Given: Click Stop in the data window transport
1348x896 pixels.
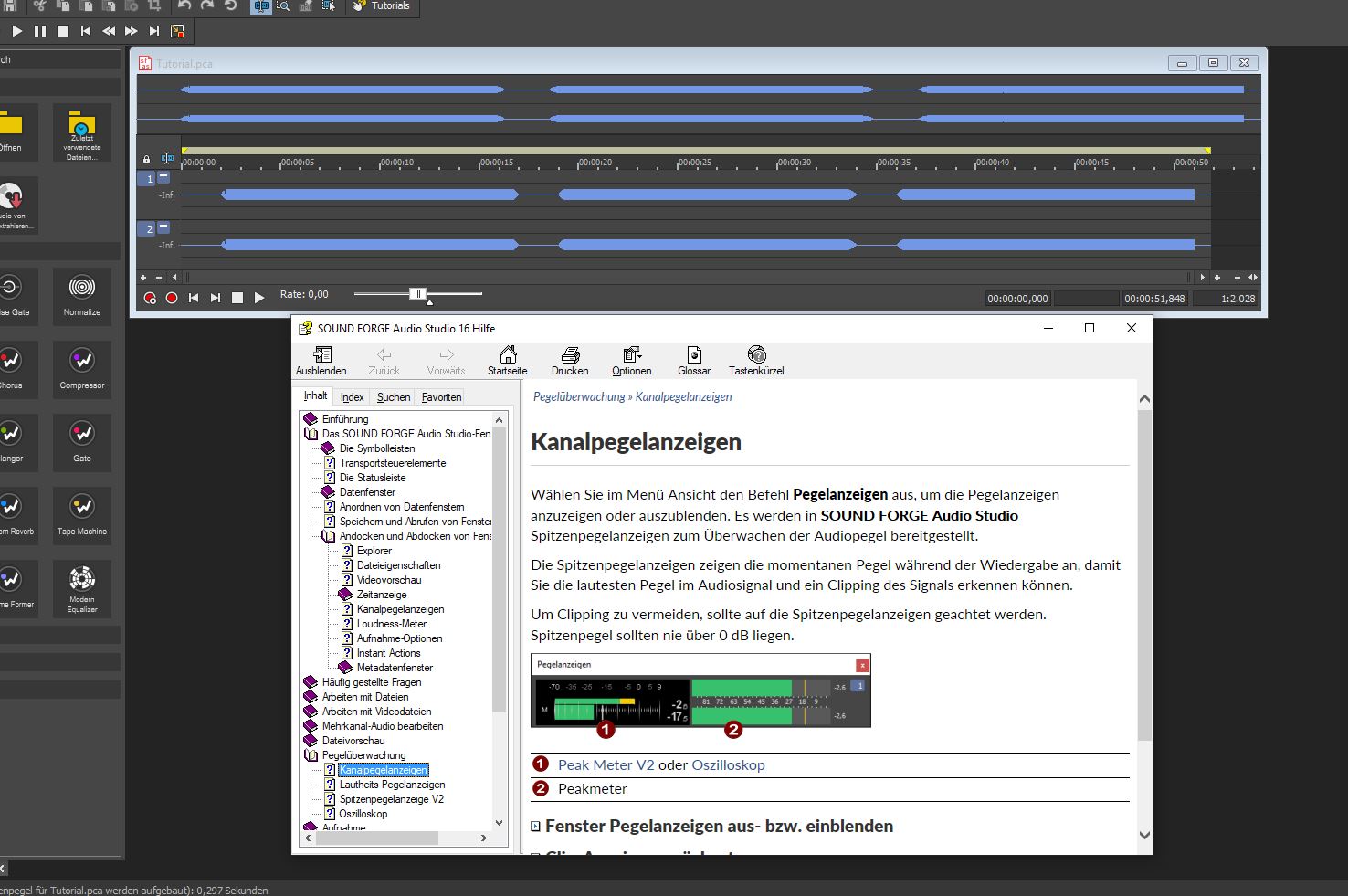Looking at the screenshot, I should [x=237, y=298].
